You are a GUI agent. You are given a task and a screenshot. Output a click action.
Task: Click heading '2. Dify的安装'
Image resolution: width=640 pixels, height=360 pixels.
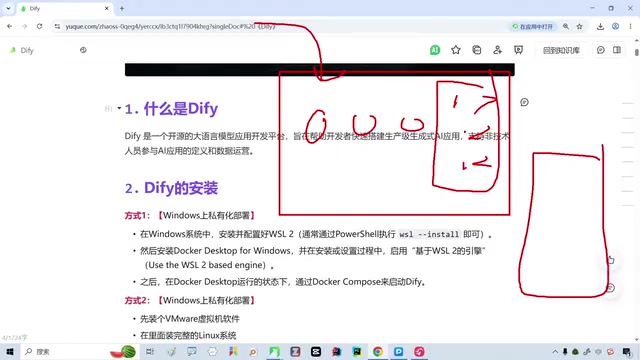pyautogui.click(x=171, y=188)
